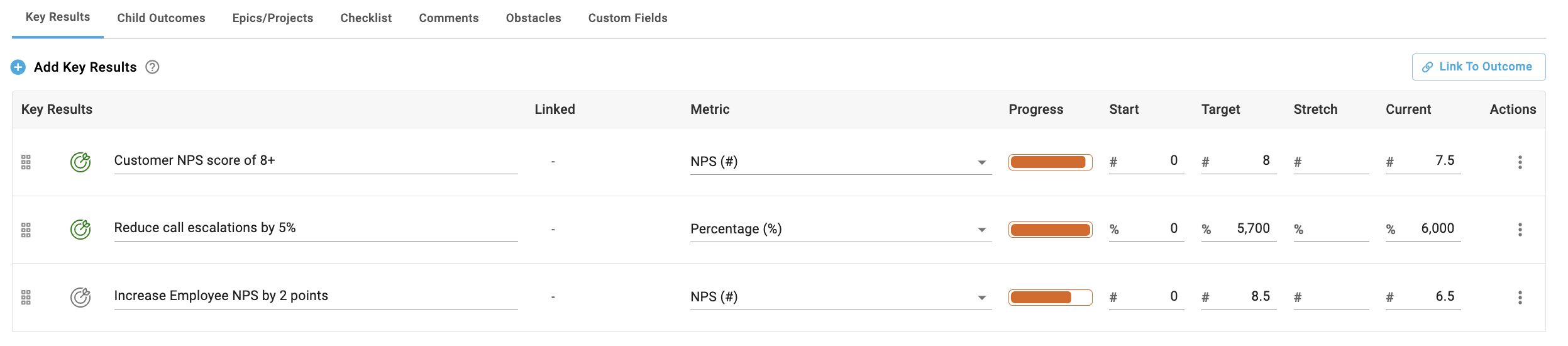Click the Add Key Results label
This screenshot has height=346, width=1568.
(x=85, y=67)
